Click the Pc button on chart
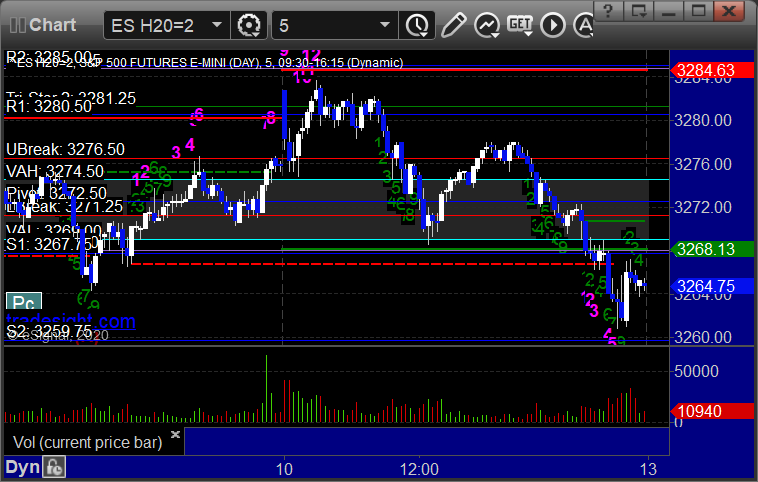 (24, 303)
